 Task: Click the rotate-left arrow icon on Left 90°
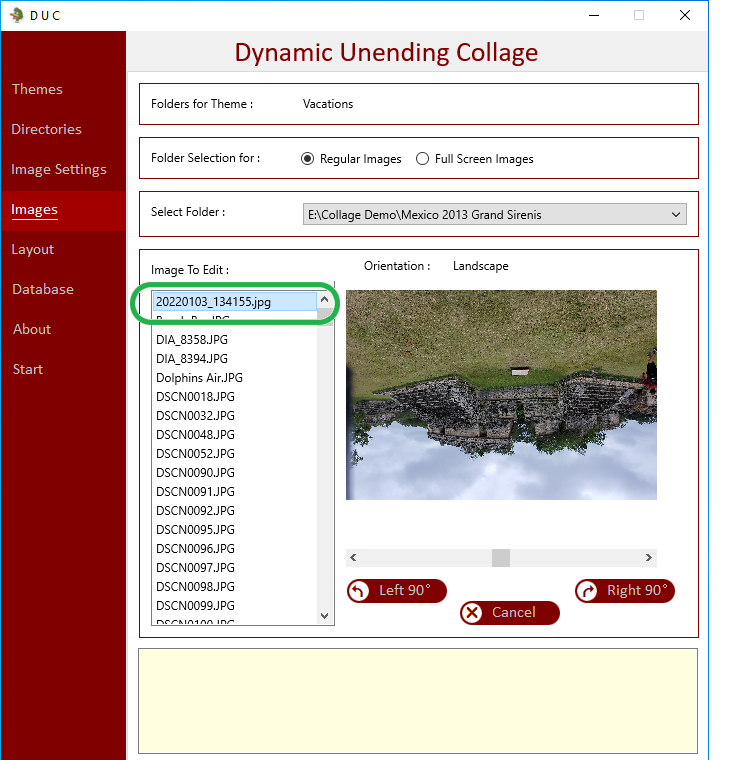pos(359,591)
